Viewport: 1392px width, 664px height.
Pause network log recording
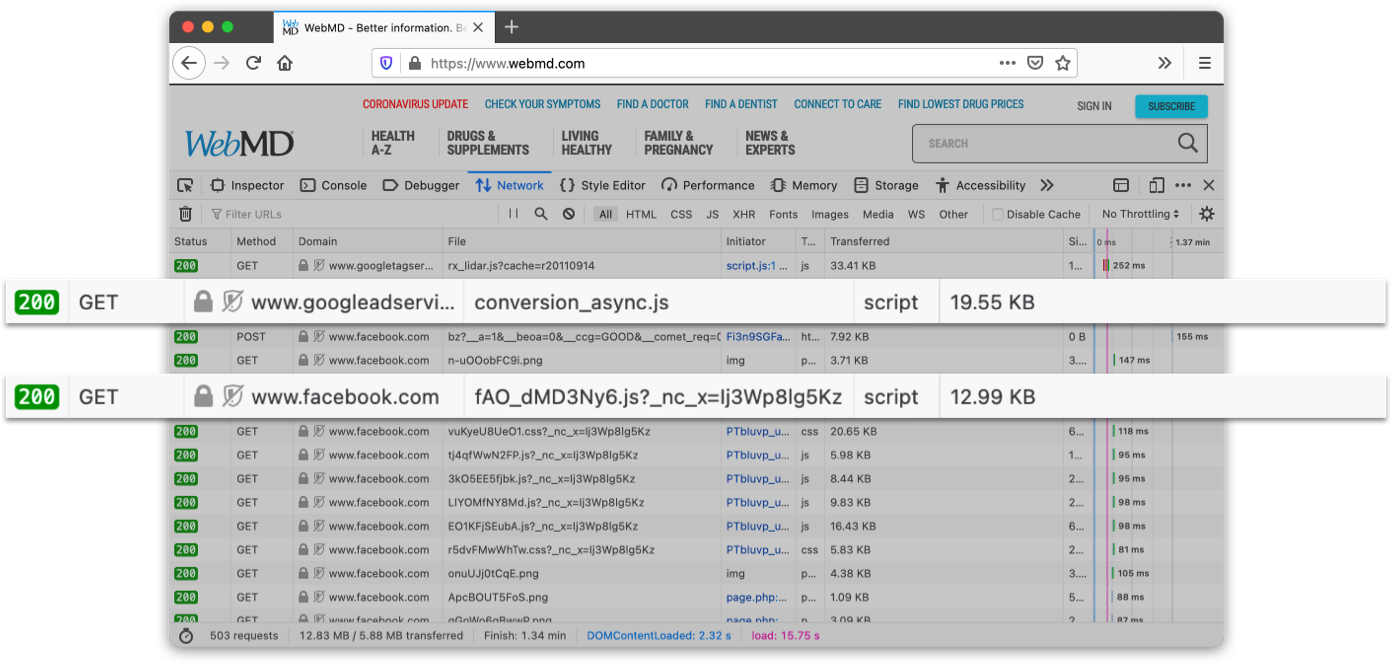pyautogui.click(x=513, y=214)
